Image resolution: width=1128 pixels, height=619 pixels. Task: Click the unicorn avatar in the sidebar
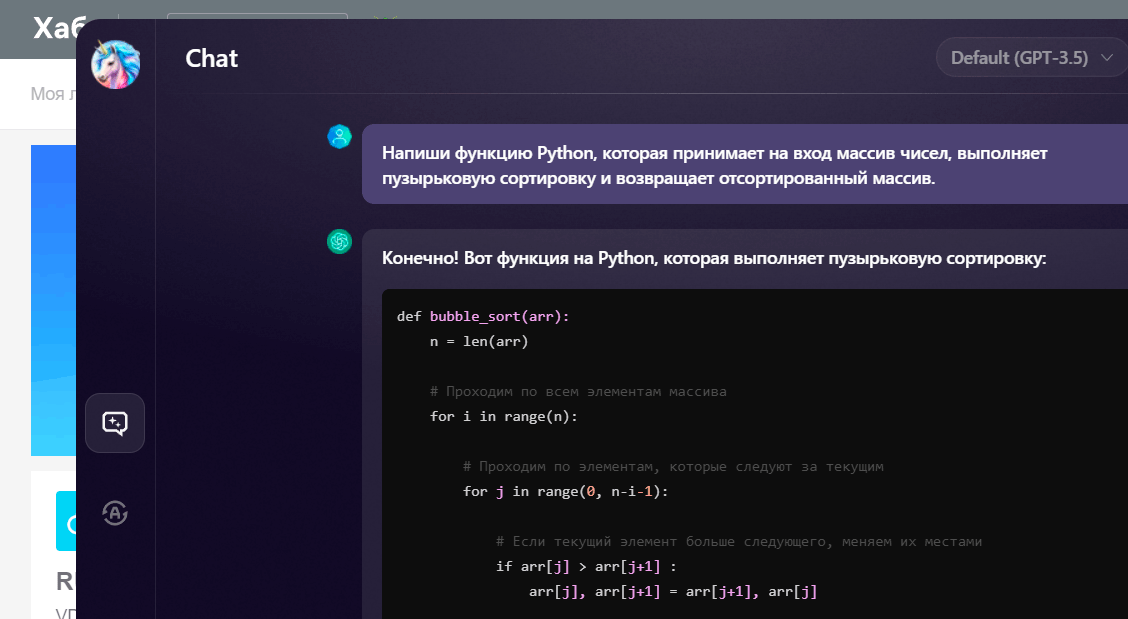click(115, 65)
